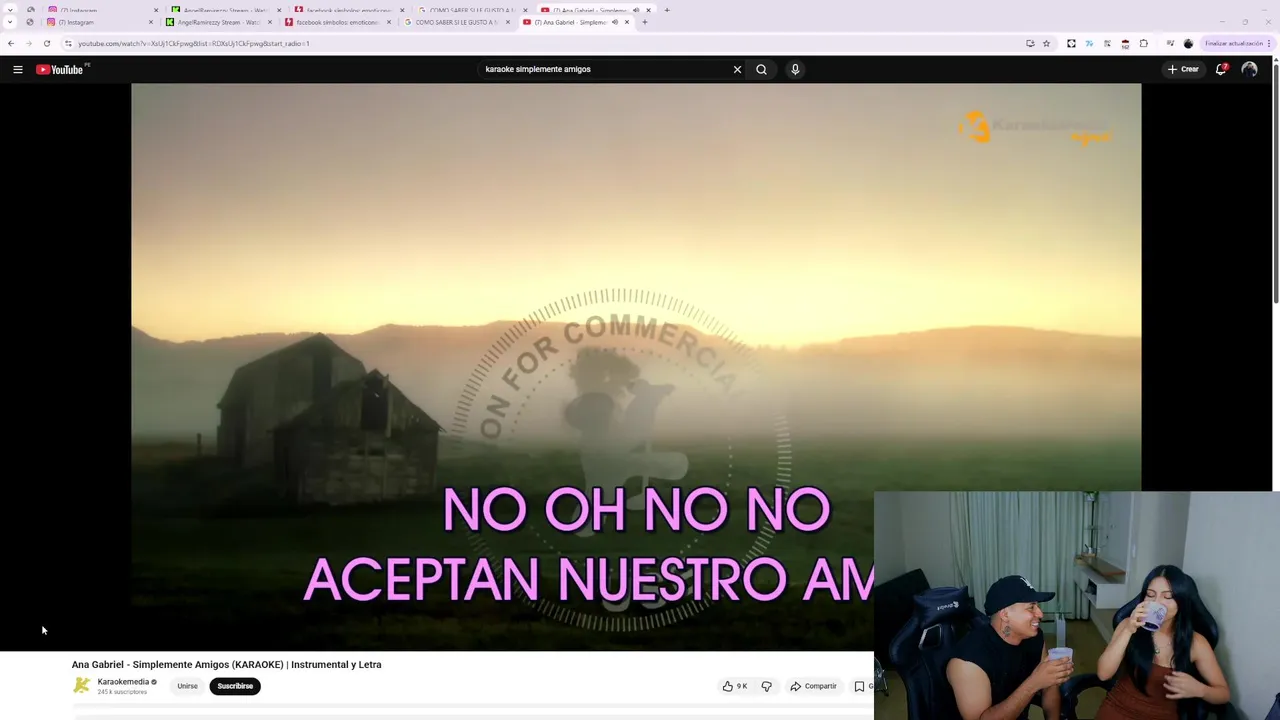Close the facebook simbolos tab
The image size is (1280, 720).
[388, 22]
